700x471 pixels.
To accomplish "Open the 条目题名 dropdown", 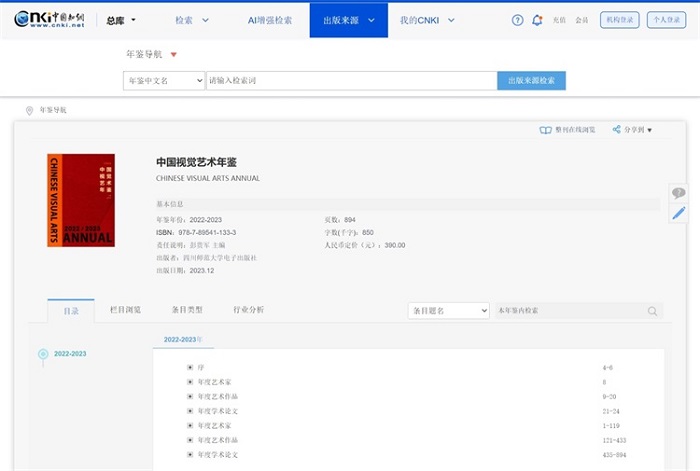I will [x=448, y=311].
